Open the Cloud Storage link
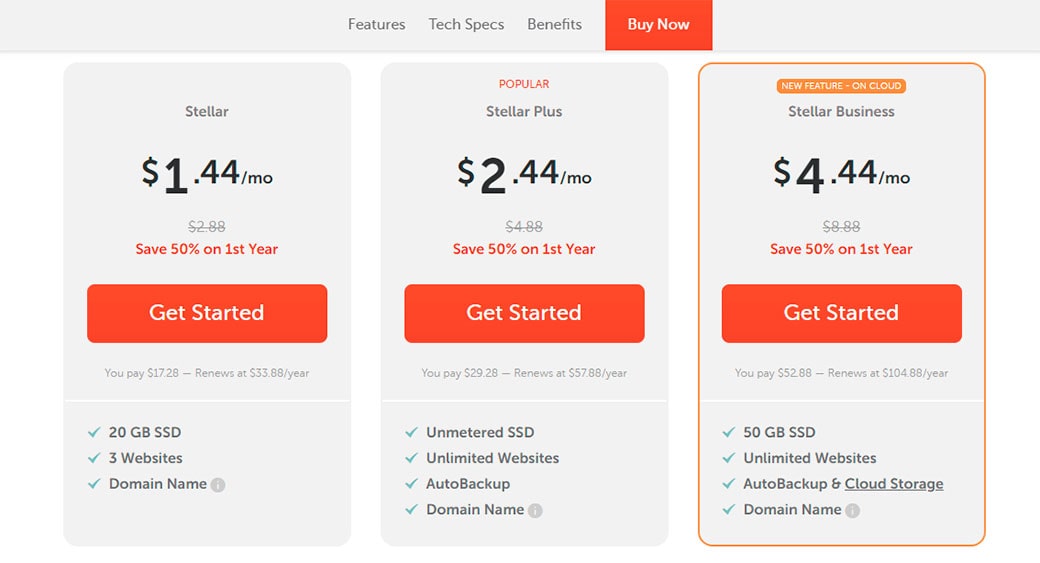Screen dimensions: 1040x563 click(x=894, y=484)
